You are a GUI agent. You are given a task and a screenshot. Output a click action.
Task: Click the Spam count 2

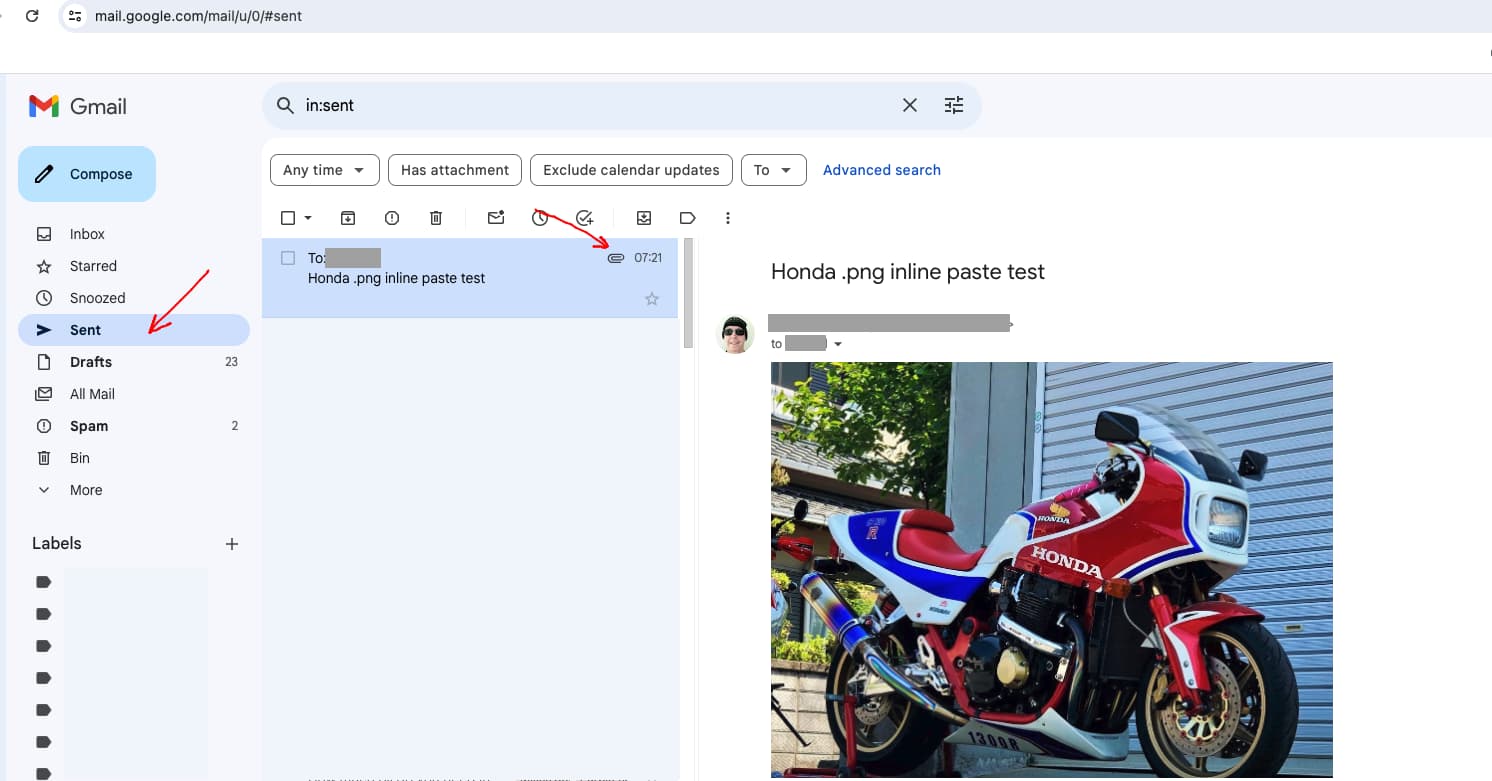(235, 426)
